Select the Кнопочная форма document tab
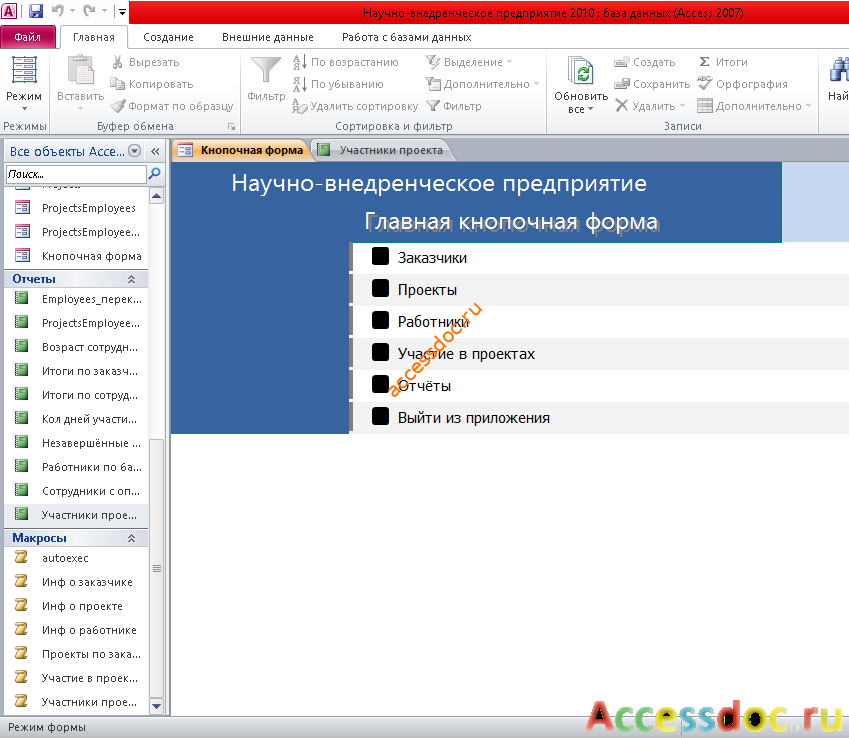Image resolution: width=849 pixels, height=738 pixels. click(241, 150)
